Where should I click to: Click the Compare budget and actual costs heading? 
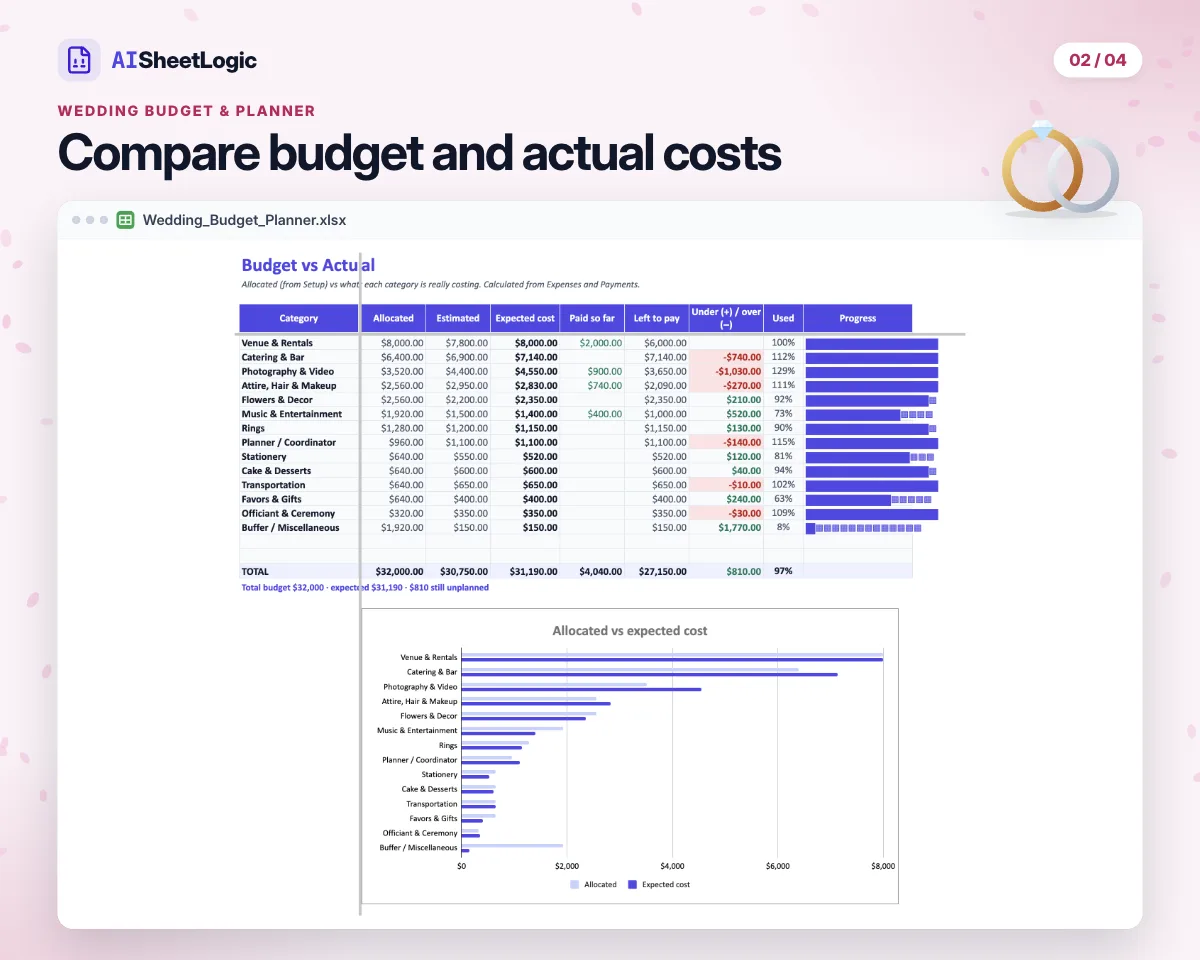tap(420, 154)
